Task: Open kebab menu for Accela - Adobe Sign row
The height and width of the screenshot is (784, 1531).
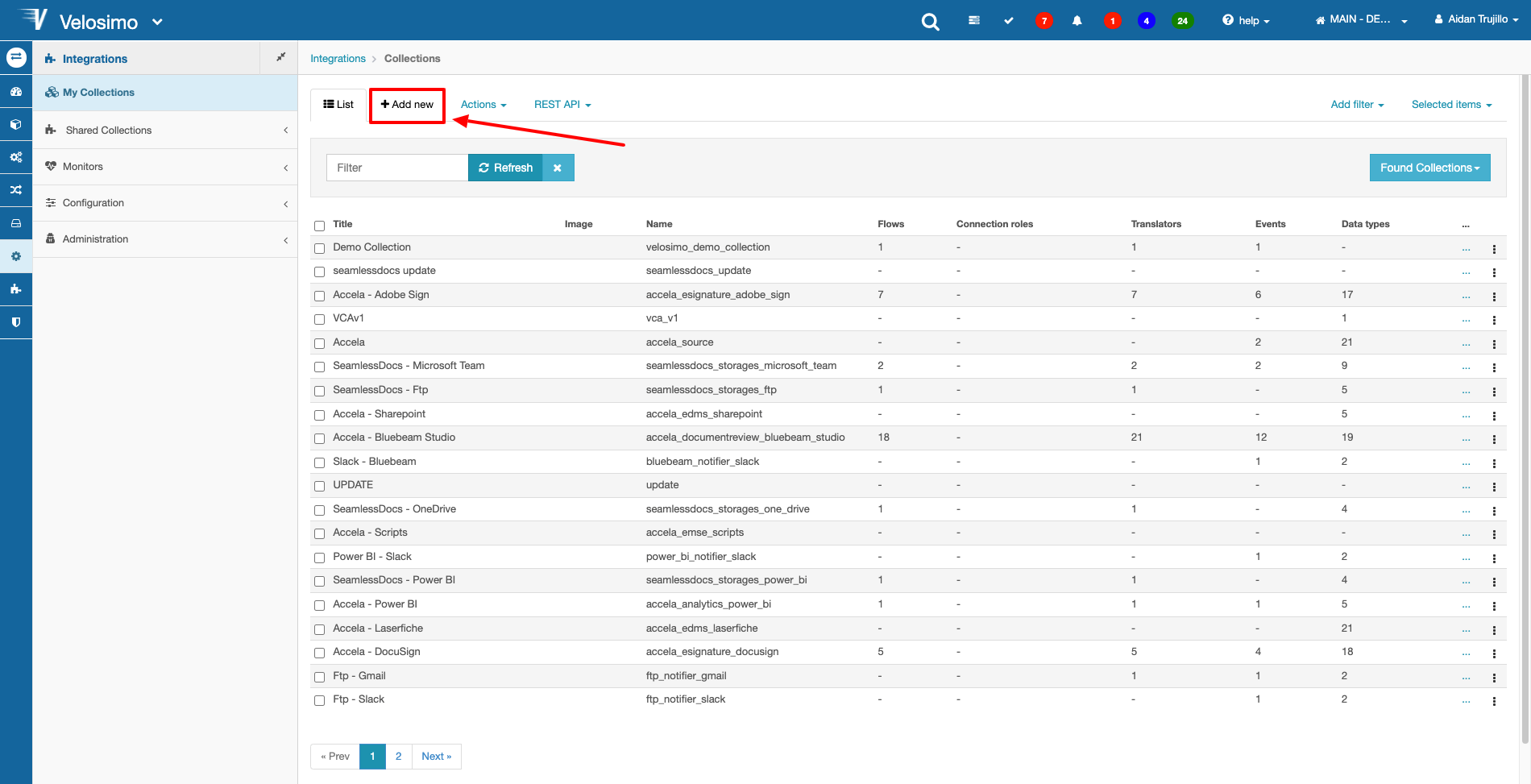Action: click(1494, 297)
